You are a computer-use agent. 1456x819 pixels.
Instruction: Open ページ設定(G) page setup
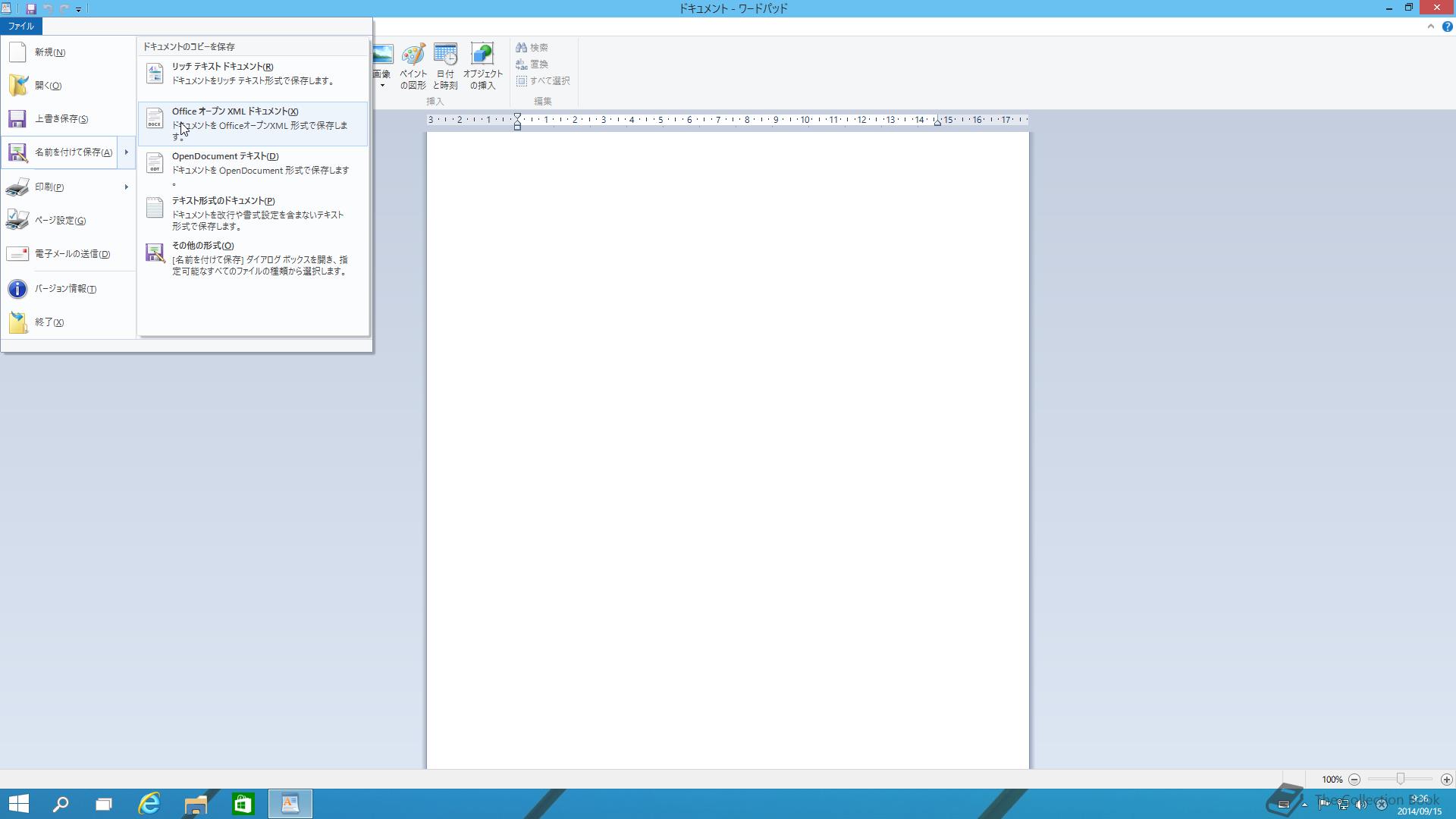click(x=68, y=221)
